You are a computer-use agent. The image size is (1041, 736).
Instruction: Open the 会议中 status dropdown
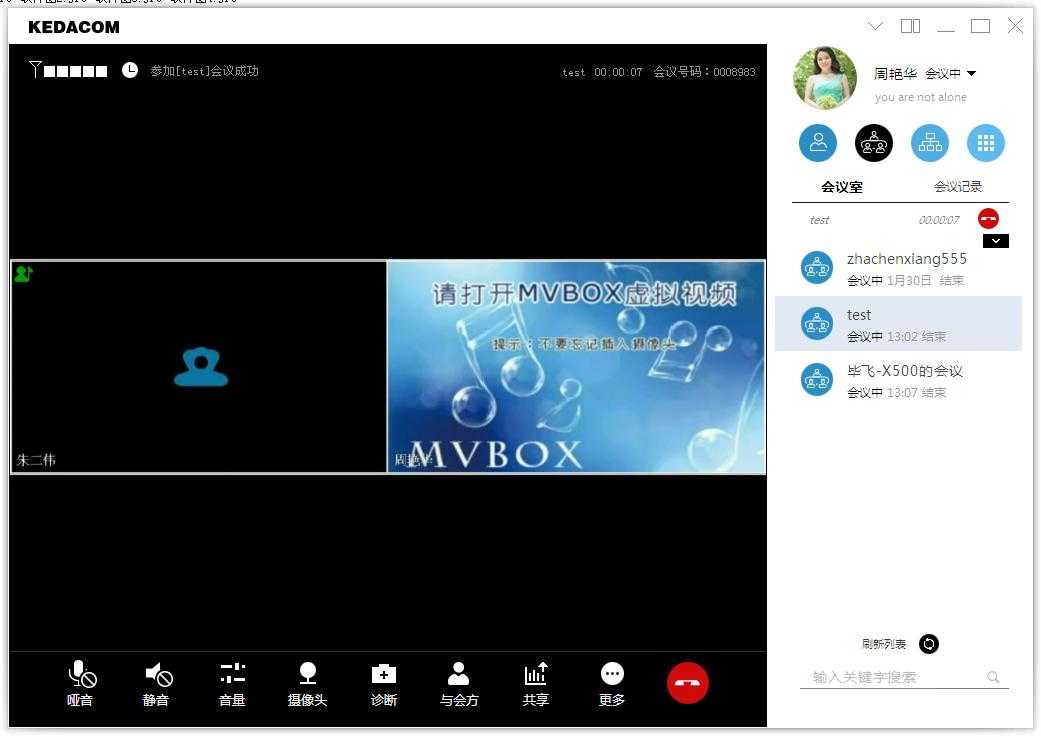point(951,74)
